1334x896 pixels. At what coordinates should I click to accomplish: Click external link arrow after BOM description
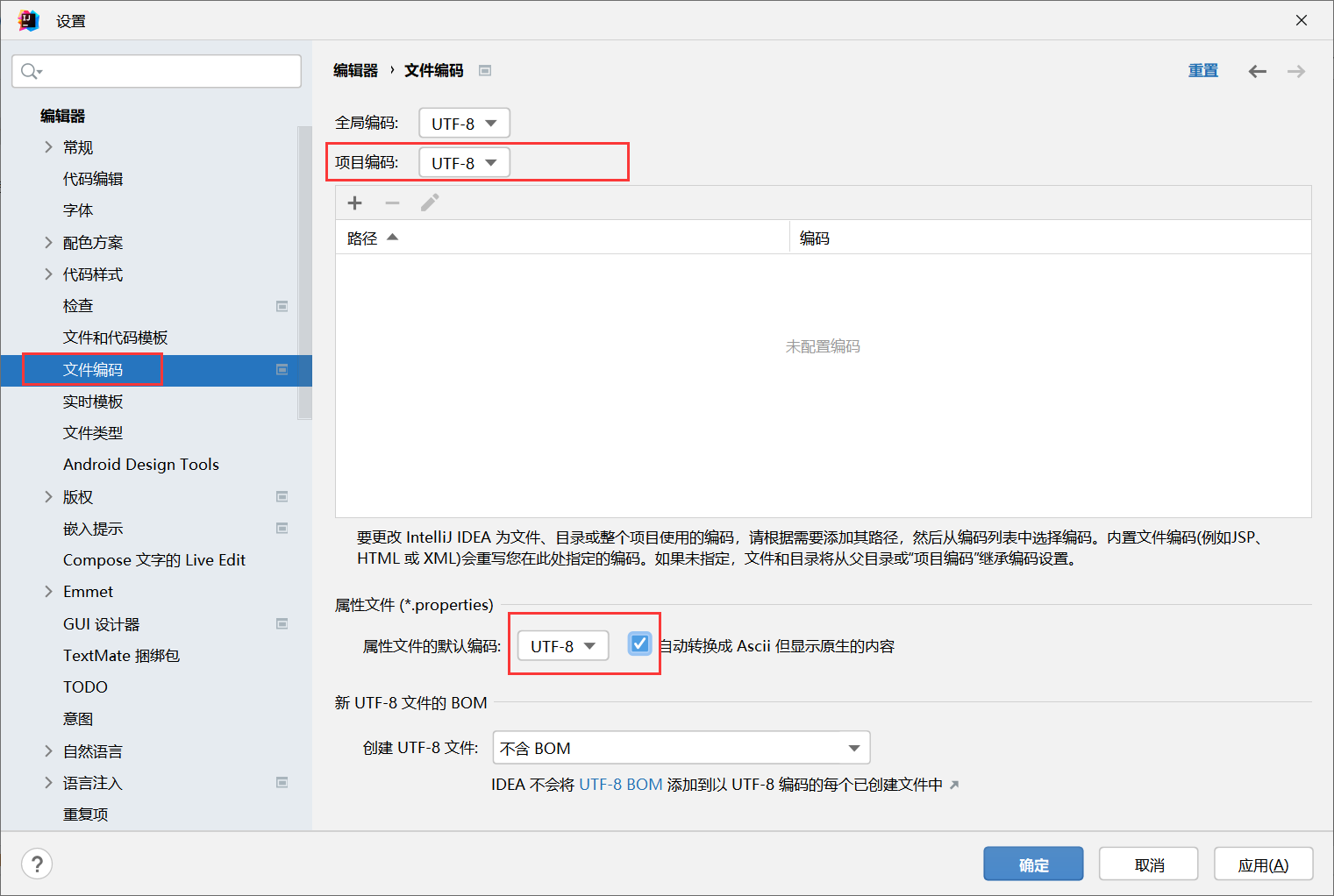[954, 785]
